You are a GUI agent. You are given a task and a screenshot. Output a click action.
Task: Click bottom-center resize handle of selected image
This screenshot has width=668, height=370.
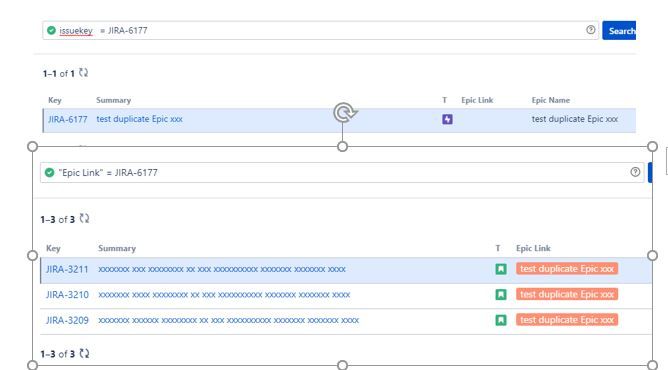[x=342, y=365]
